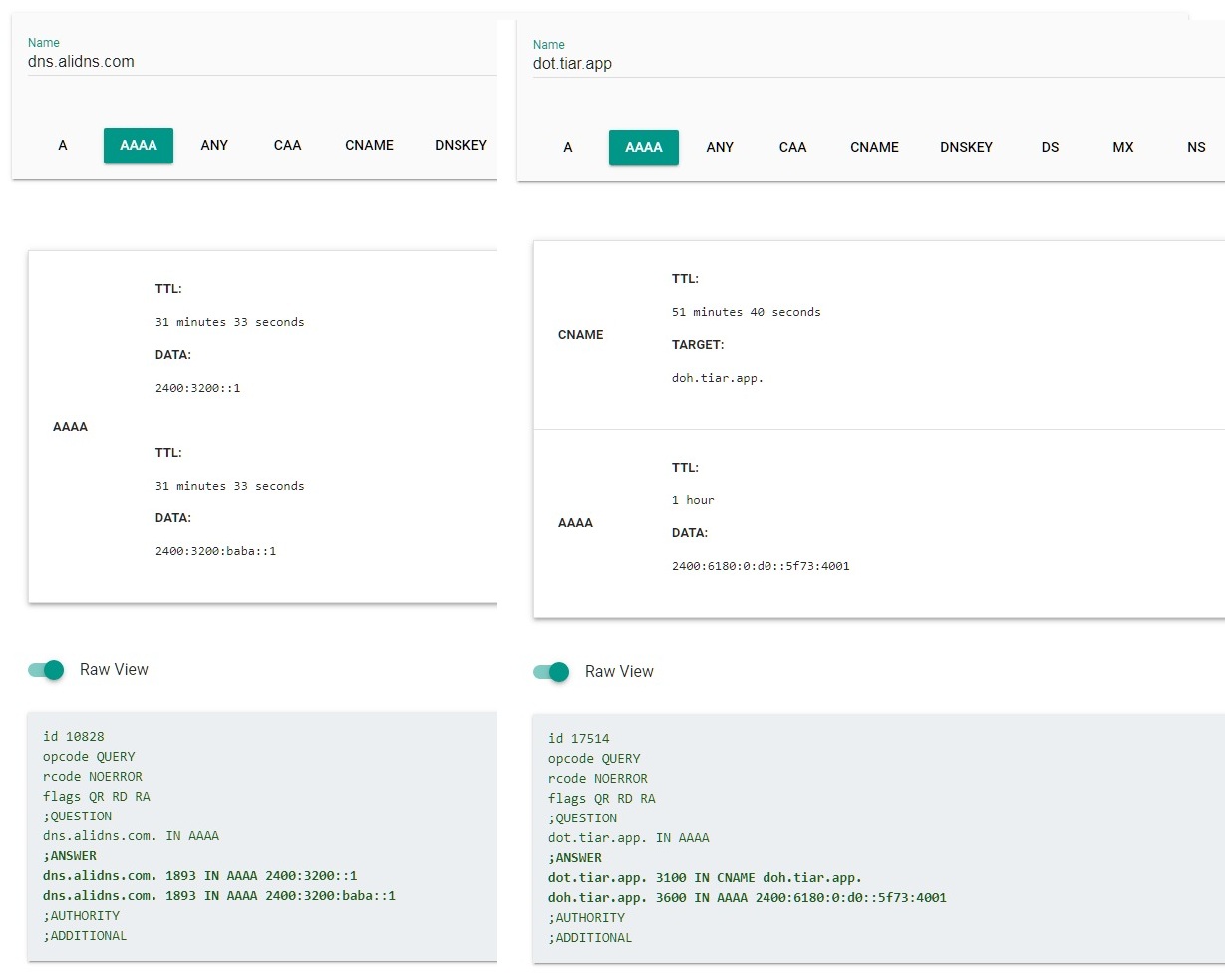The height and width of the screenshot is (980, 1225).
Task: Click raw answer line ending 2400:3200::1
Action: (199, 876)
